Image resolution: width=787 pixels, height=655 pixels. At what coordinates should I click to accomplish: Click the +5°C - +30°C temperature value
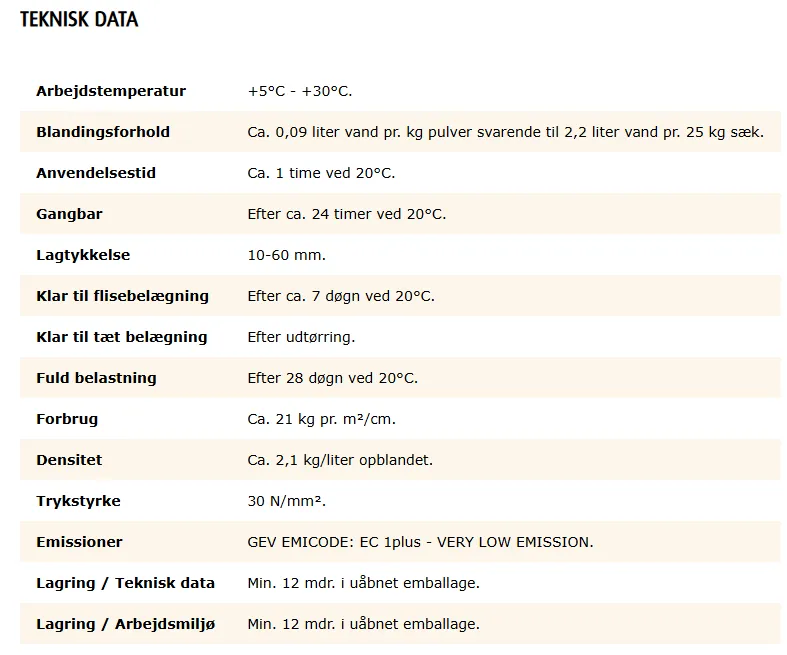[299, 91]
